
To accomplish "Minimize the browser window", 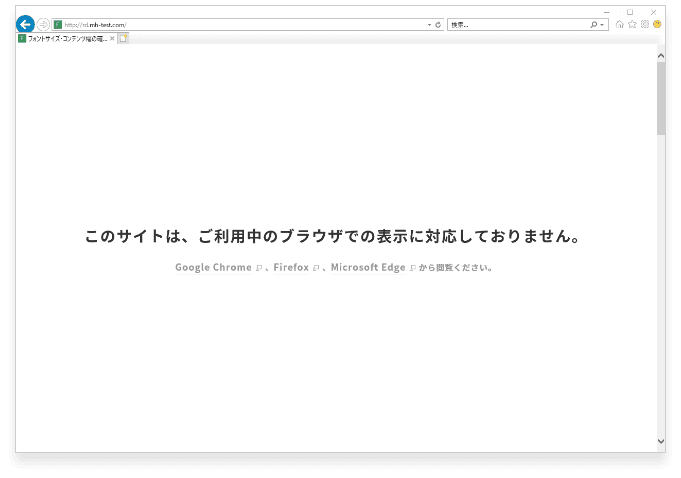I will 607,13.
